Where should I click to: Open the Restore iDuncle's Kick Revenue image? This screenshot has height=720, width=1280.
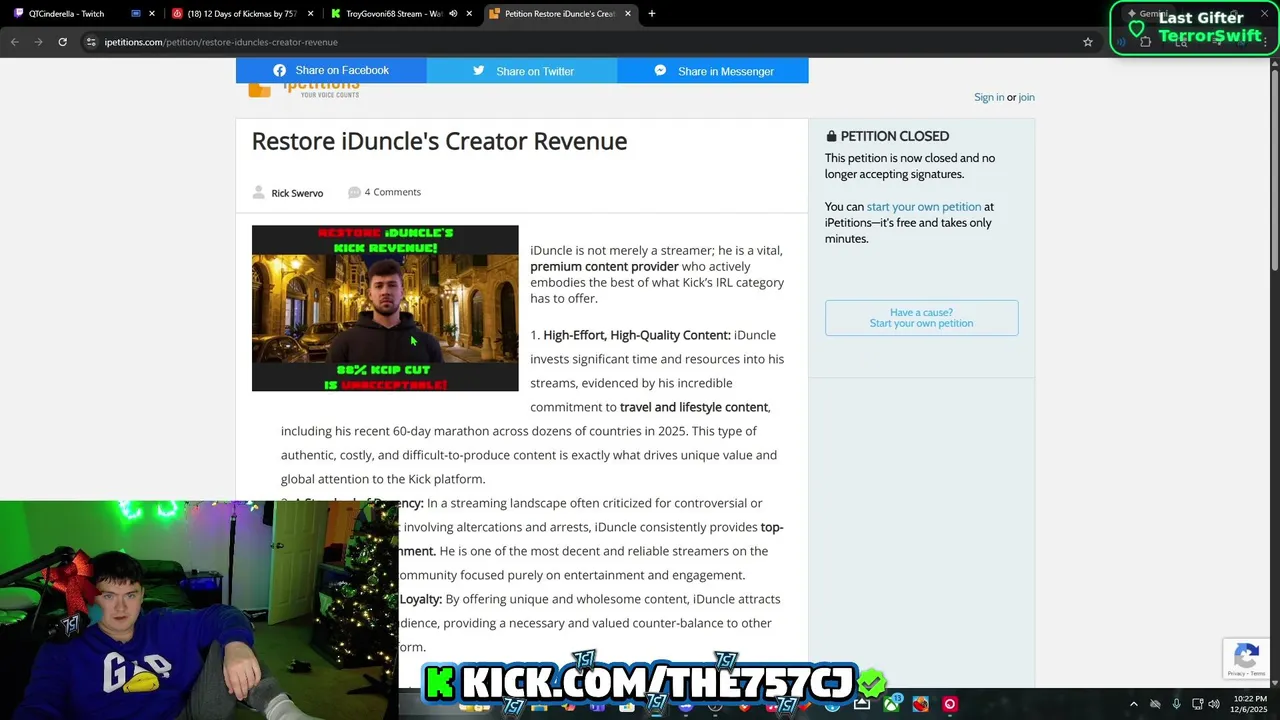coord(385,308)
